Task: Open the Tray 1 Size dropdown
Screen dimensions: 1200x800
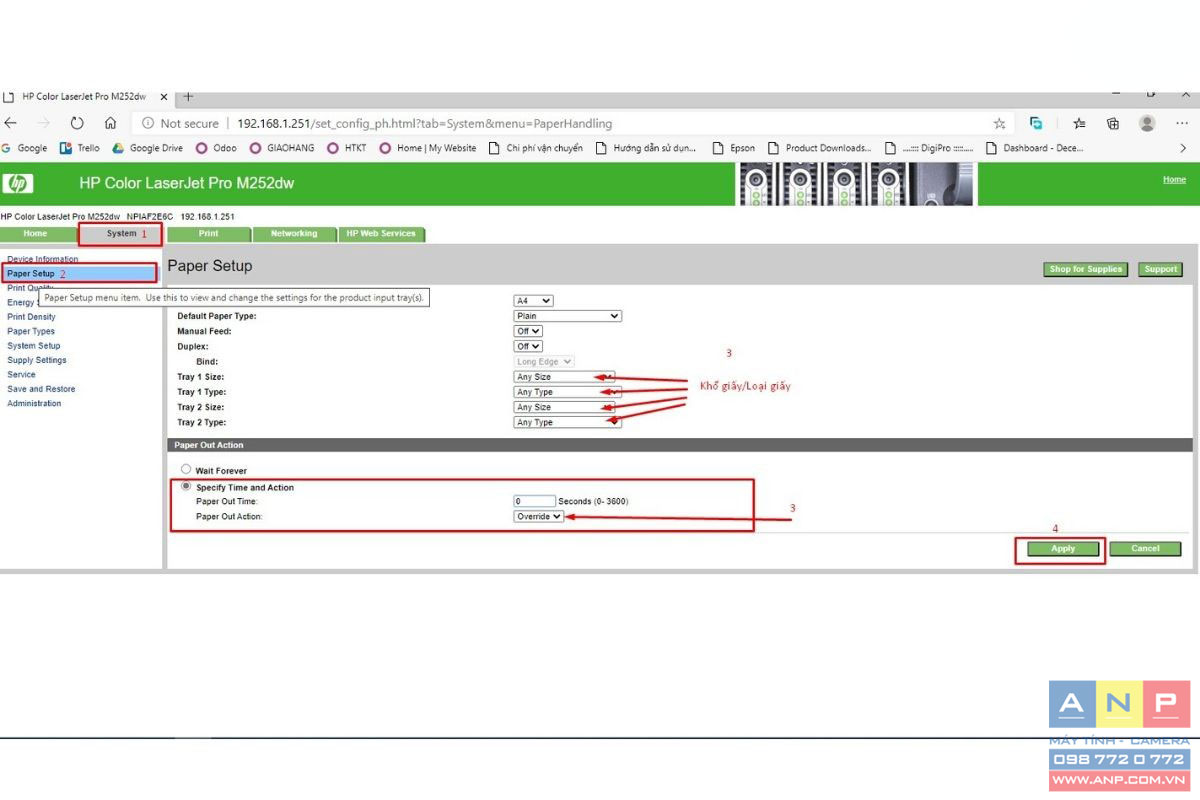Action: click(564, 377)
